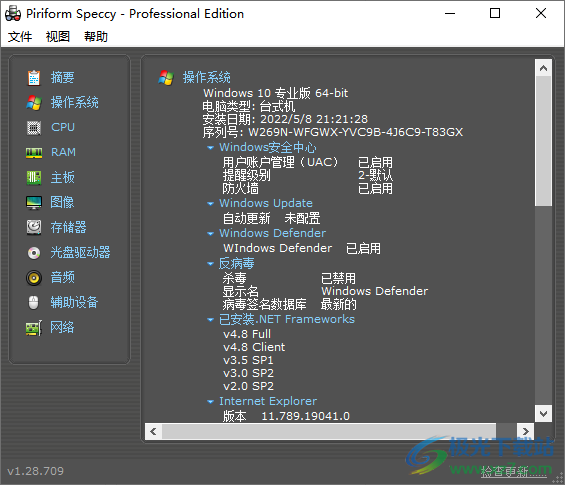Open the RAM section label
Image resolution: width=565 pixels, height=485 pixels.
coord(63,152)
